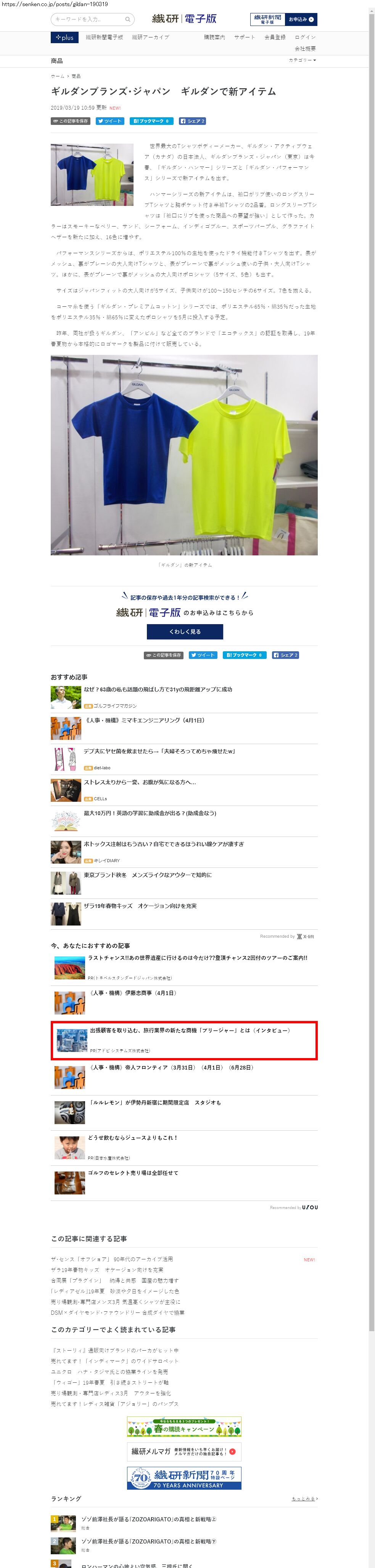
Task: Open article about 63歳 飛距離アップ
Action: 158,689
